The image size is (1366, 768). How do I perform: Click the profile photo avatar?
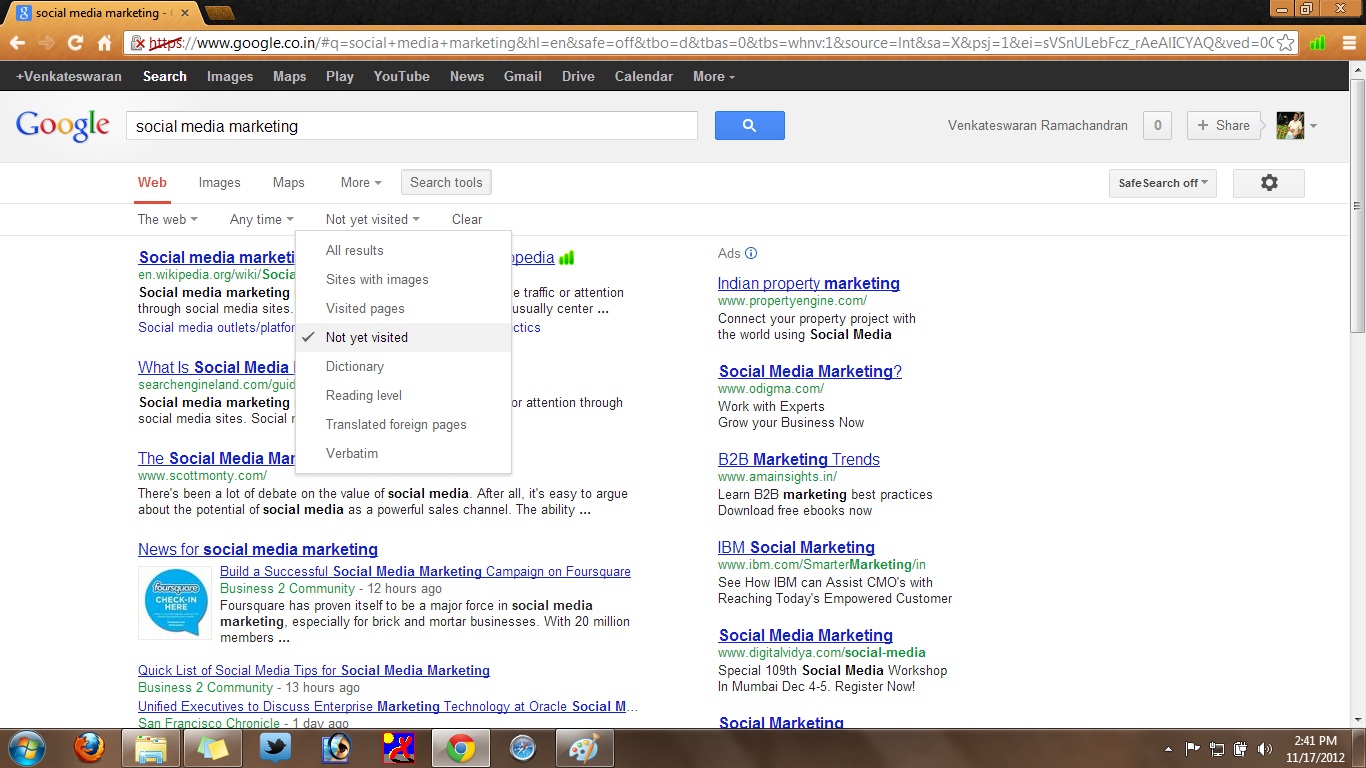tap(1290, 125)
